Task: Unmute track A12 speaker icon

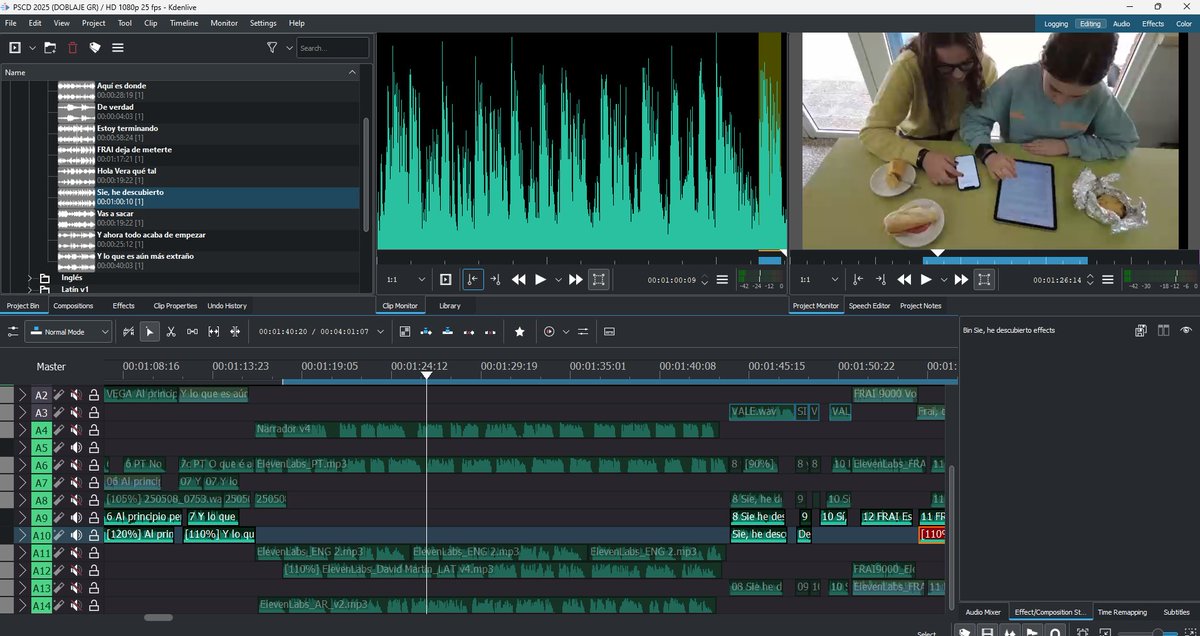Action: (76, 570)
